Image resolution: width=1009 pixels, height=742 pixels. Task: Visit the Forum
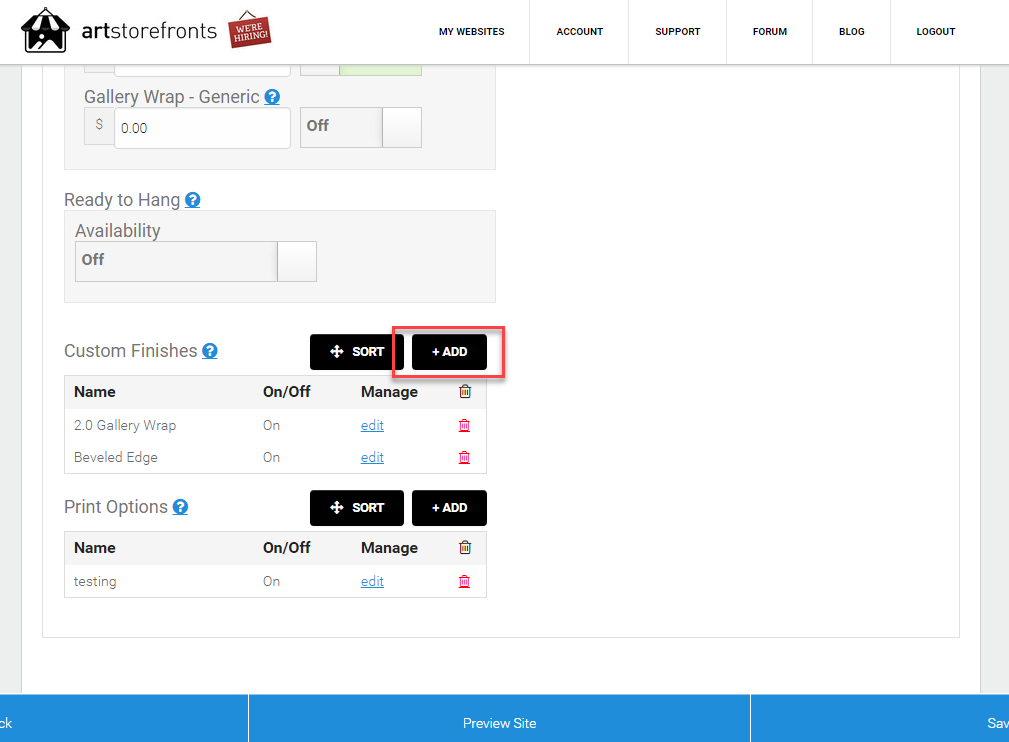[770, 32]
